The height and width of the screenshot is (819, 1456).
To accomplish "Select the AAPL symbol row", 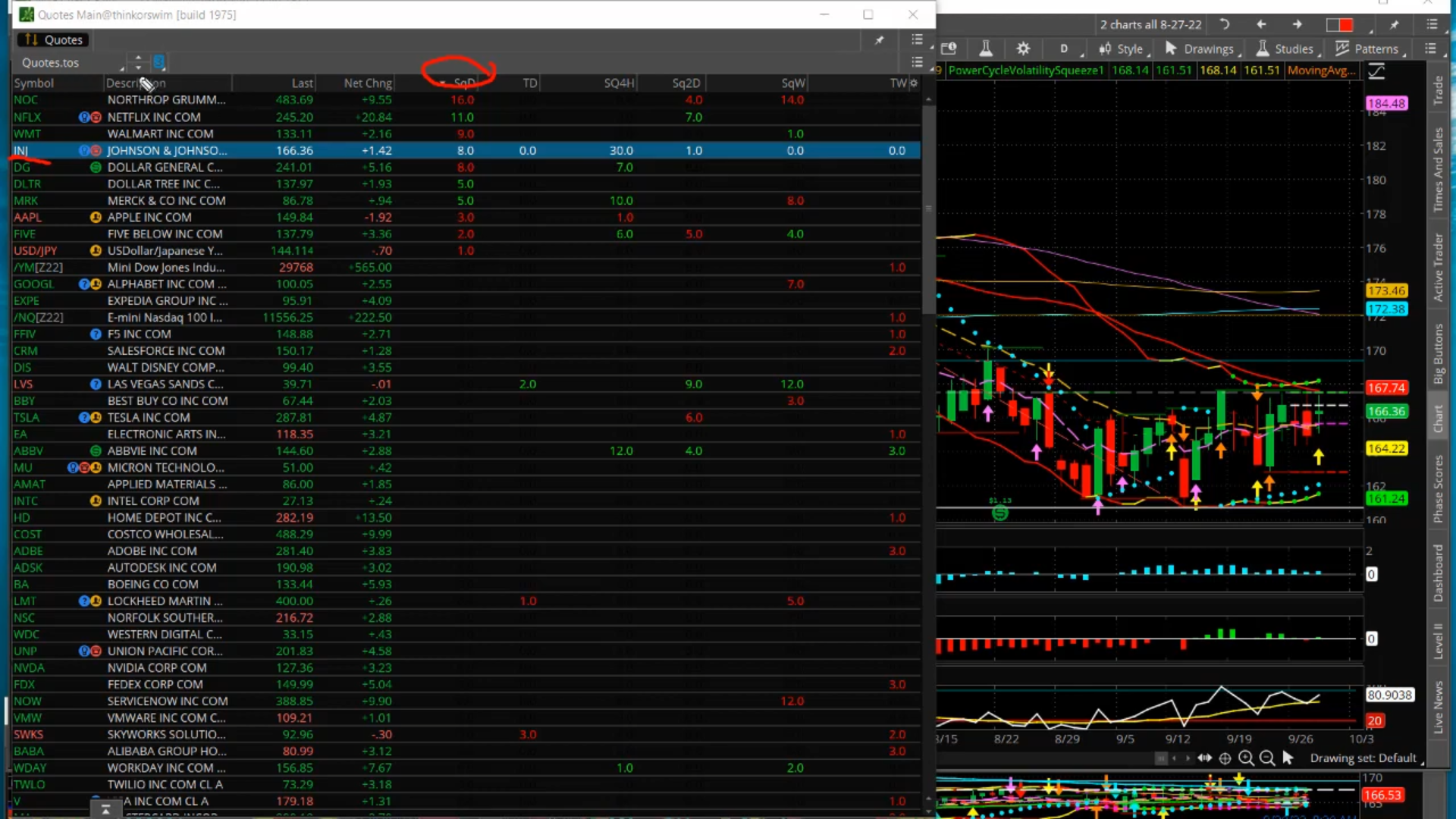I will (x=466, y=217).
